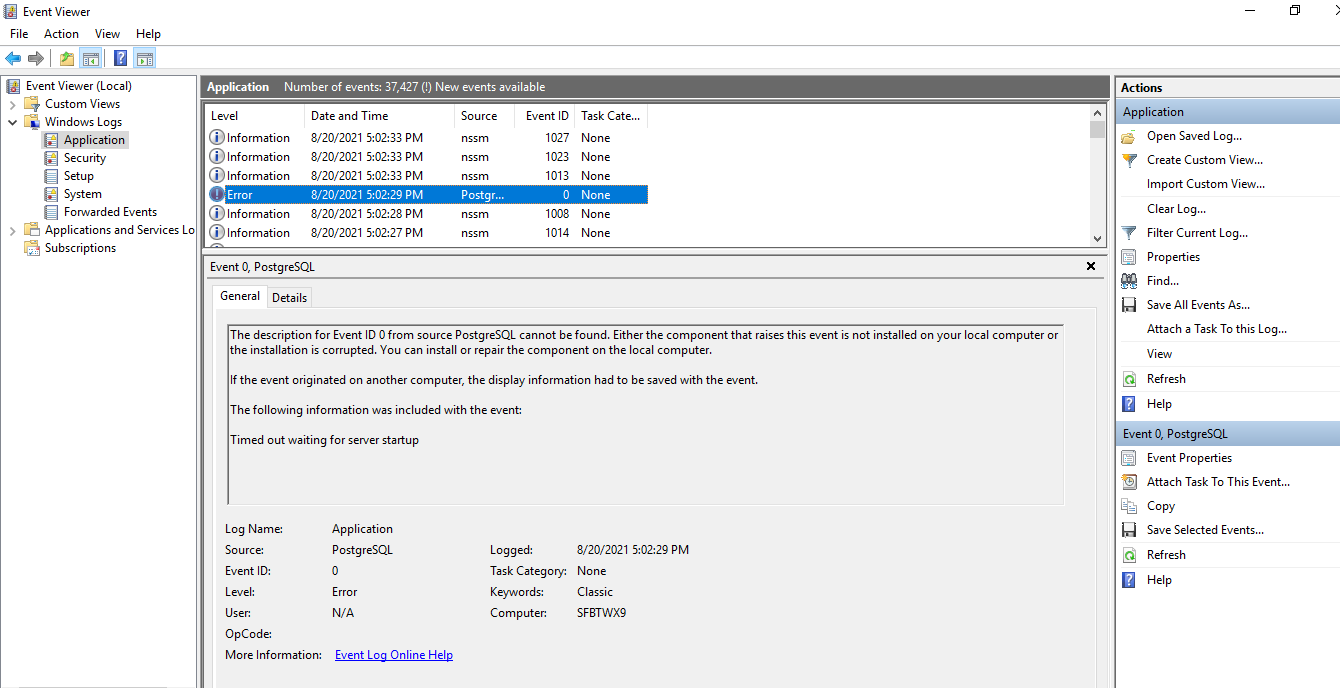The image size is (1340, 688).
Task: Open the Action menu
Action: 61,34
